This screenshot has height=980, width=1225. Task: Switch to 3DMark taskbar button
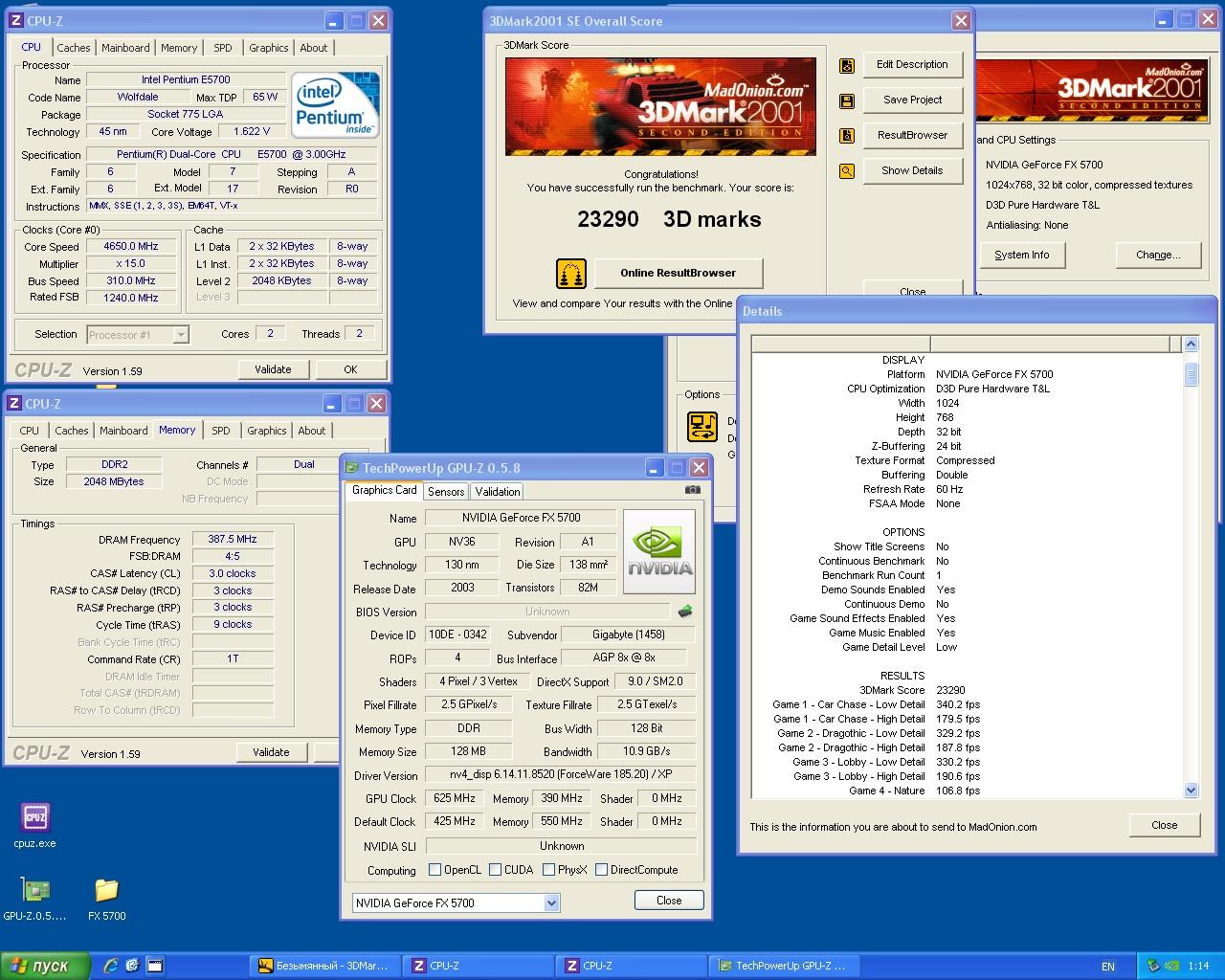pyautogui.click(x=323, y=967)
